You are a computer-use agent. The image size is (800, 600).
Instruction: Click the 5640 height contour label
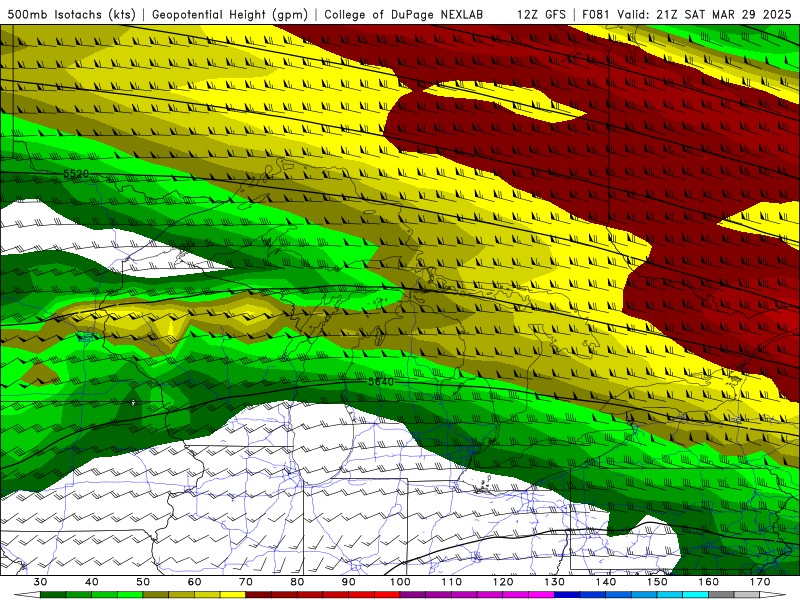[x=381, y=382]
